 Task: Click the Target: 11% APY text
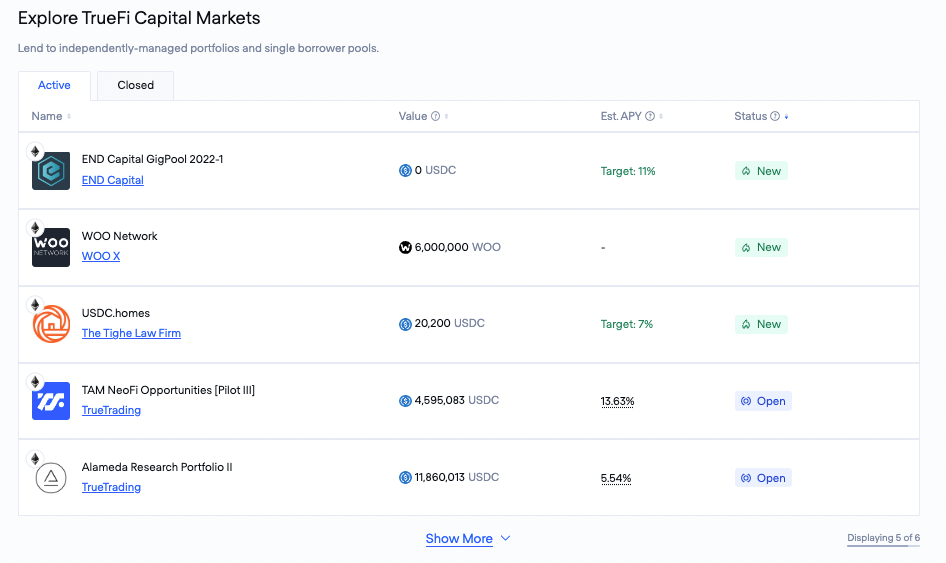coord(628,171)
